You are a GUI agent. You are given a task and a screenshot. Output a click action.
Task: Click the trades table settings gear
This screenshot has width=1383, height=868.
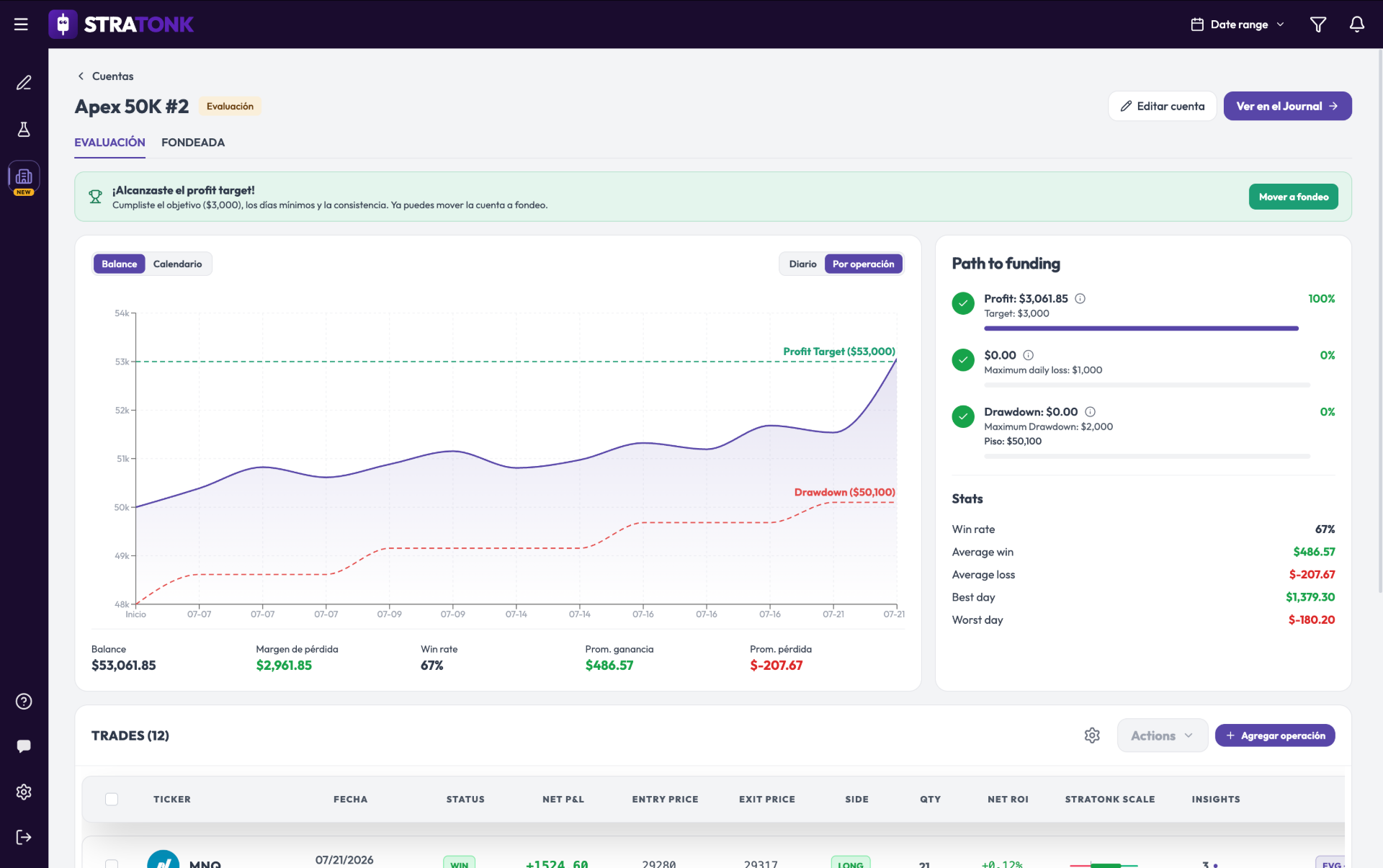1092,735
